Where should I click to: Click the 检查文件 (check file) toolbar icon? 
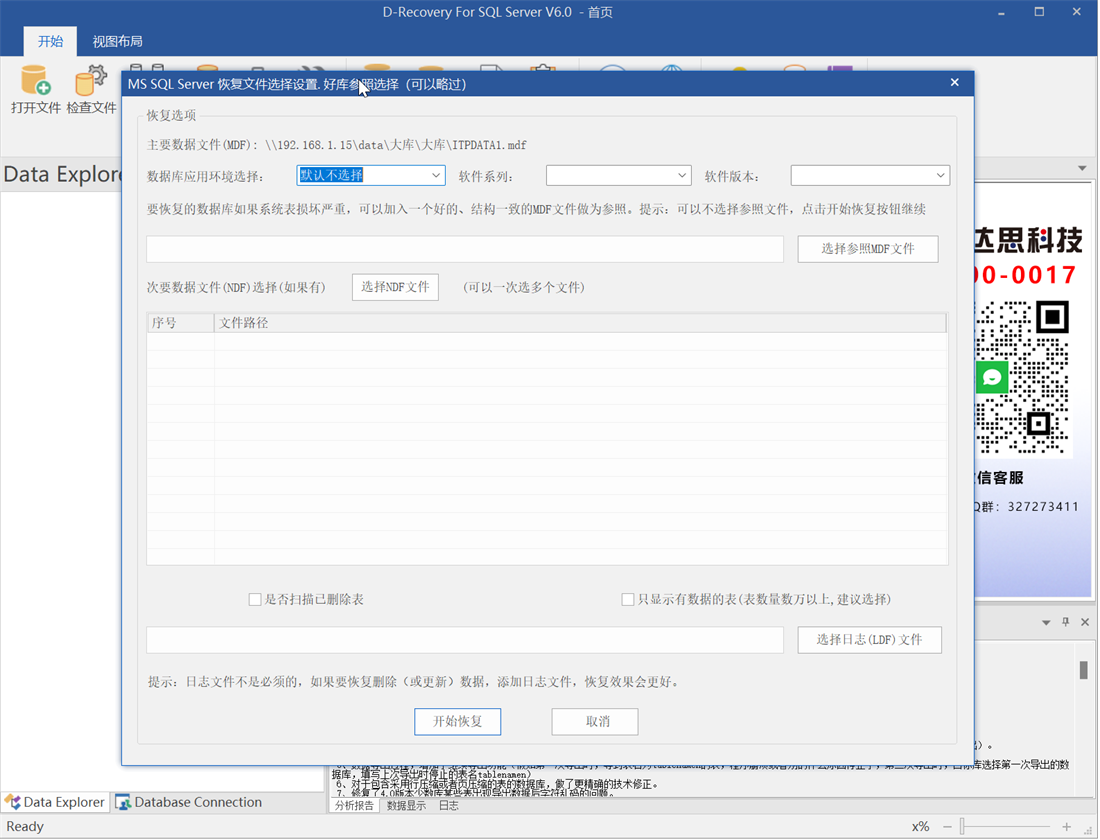(91, 81)
